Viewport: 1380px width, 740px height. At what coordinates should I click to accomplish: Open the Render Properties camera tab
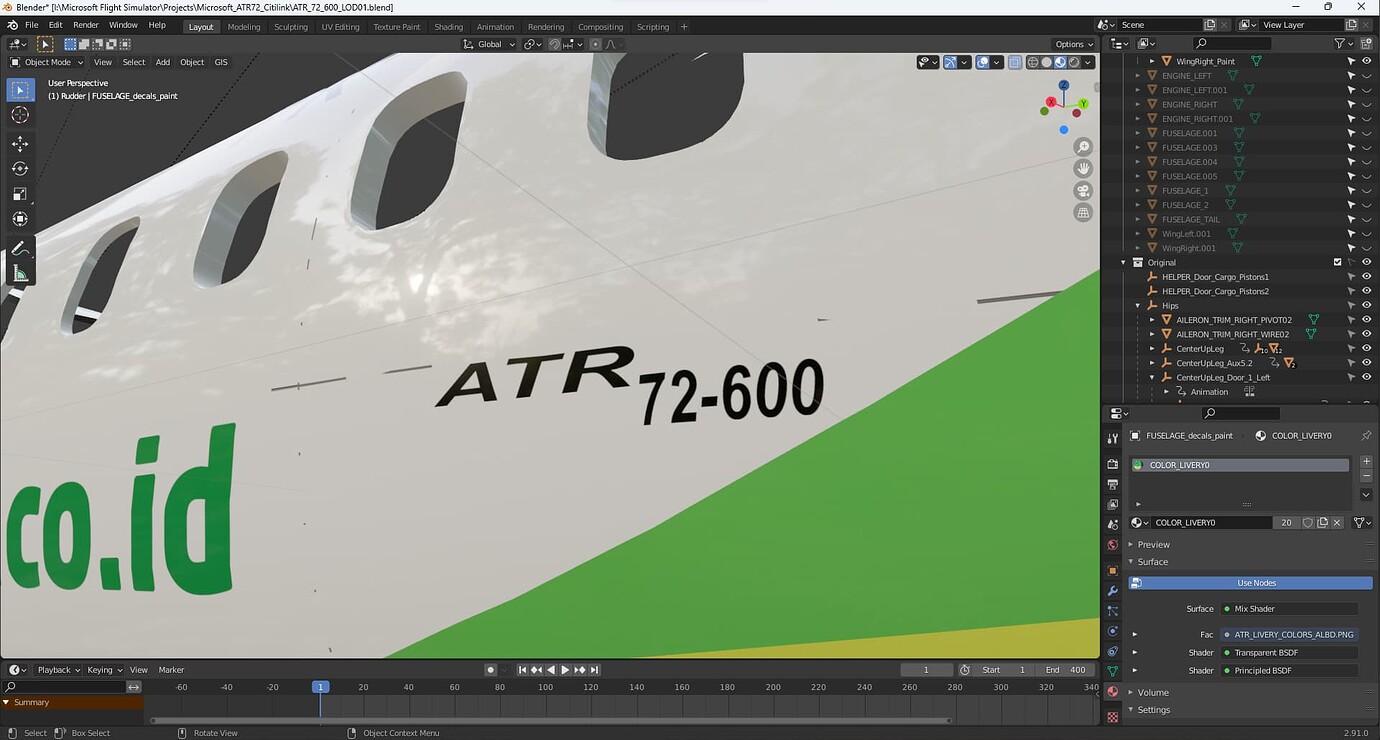pyautogui.click(x=1112, y=461)
